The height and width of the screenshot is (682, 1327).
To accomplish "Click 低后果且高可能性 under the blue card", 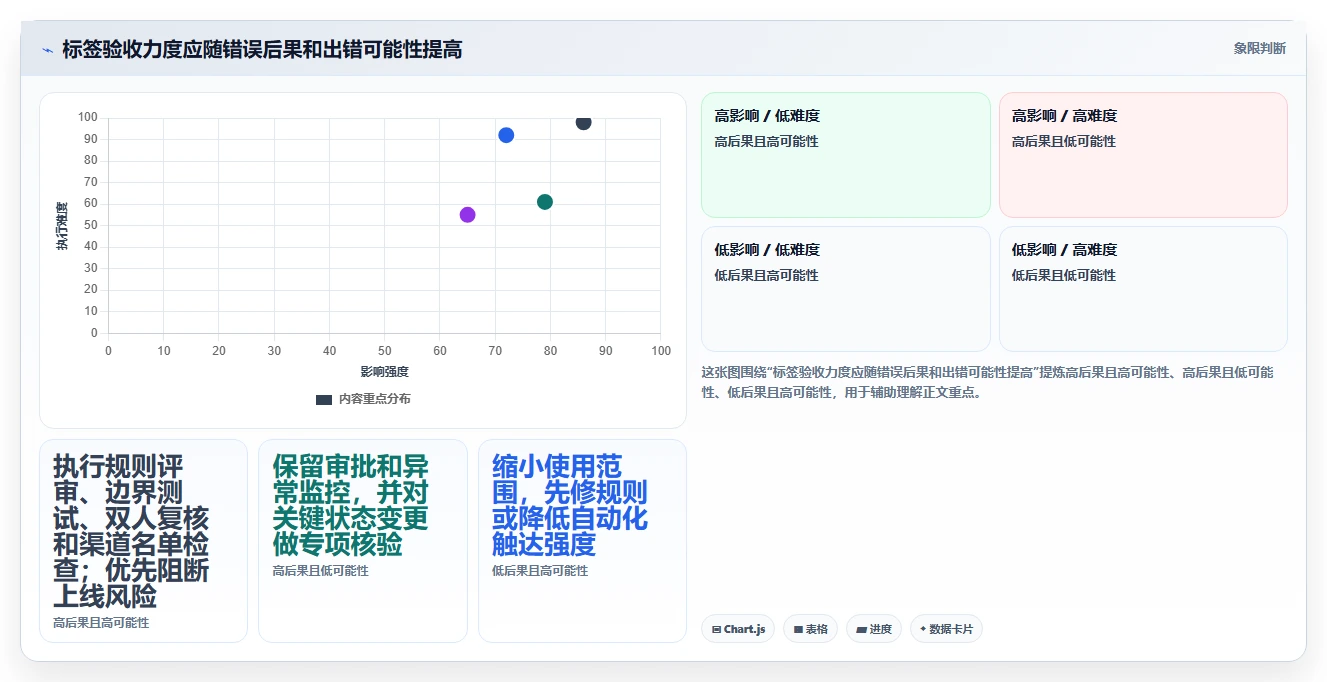I will (540, 571).
